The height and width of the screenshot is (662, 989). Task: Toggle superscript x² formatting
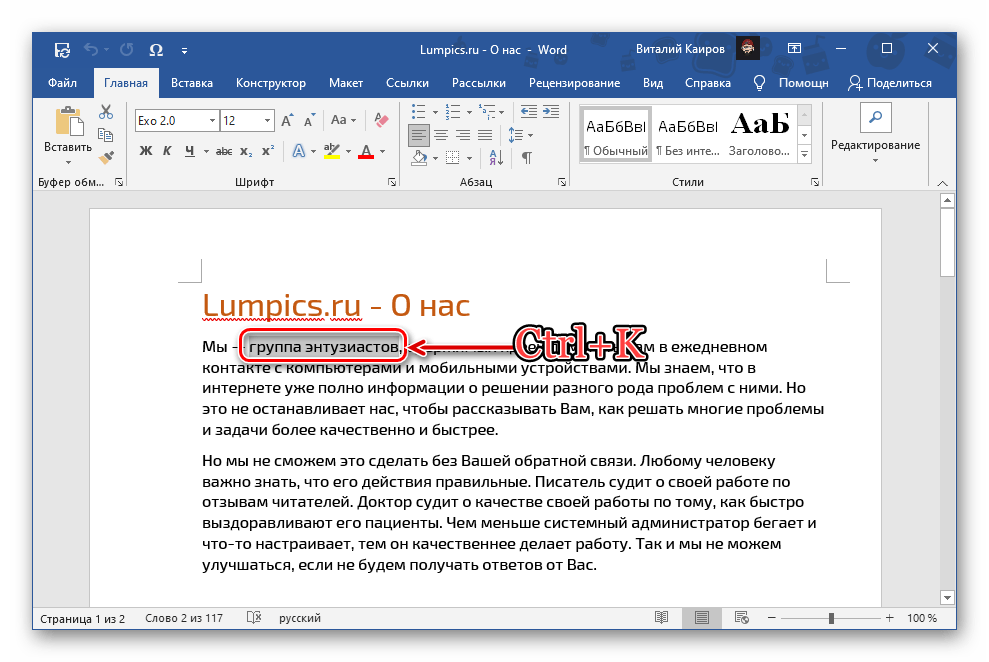(x=268, y=151)
